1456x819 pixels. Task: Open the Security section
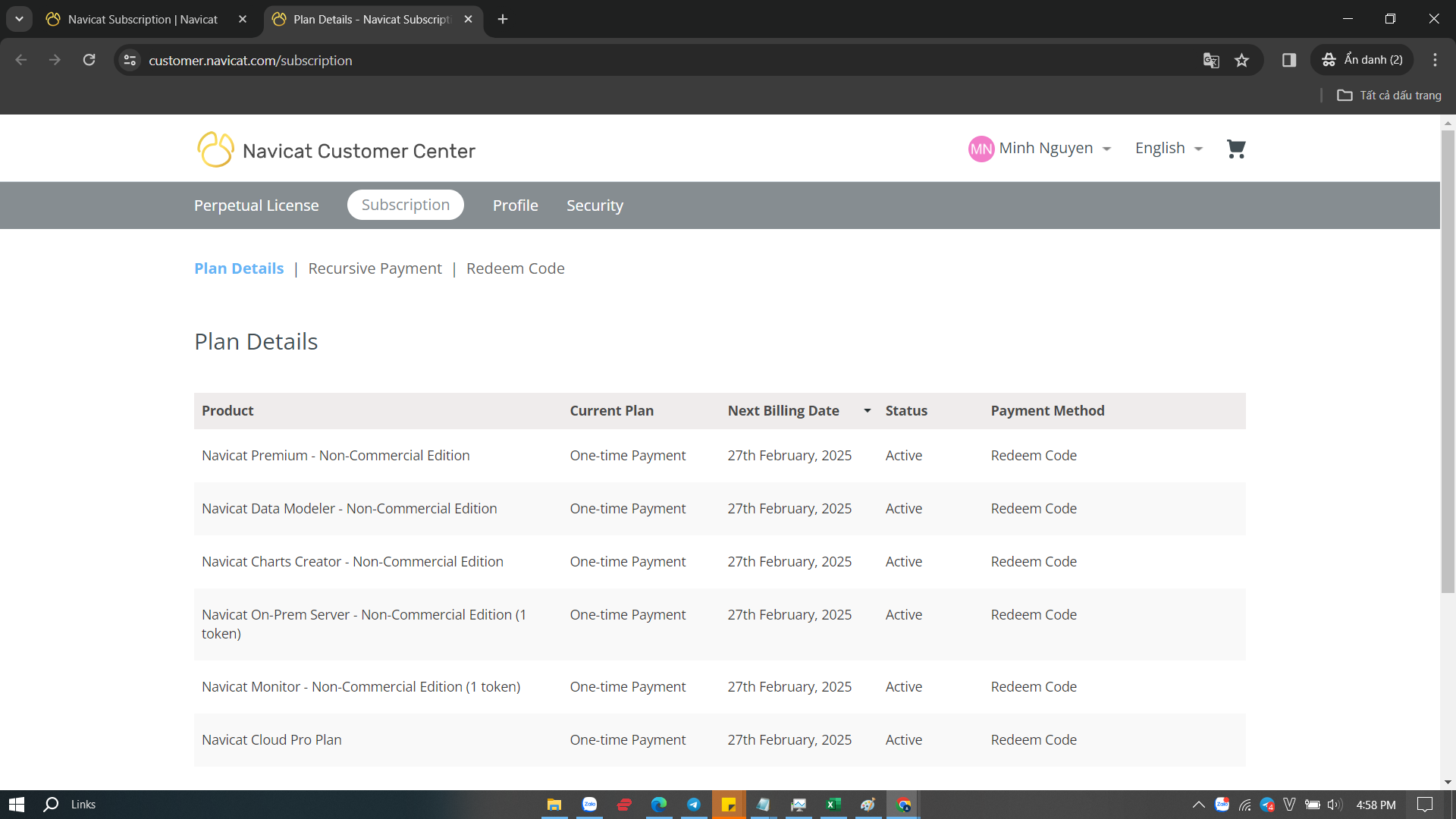[595, 206]
